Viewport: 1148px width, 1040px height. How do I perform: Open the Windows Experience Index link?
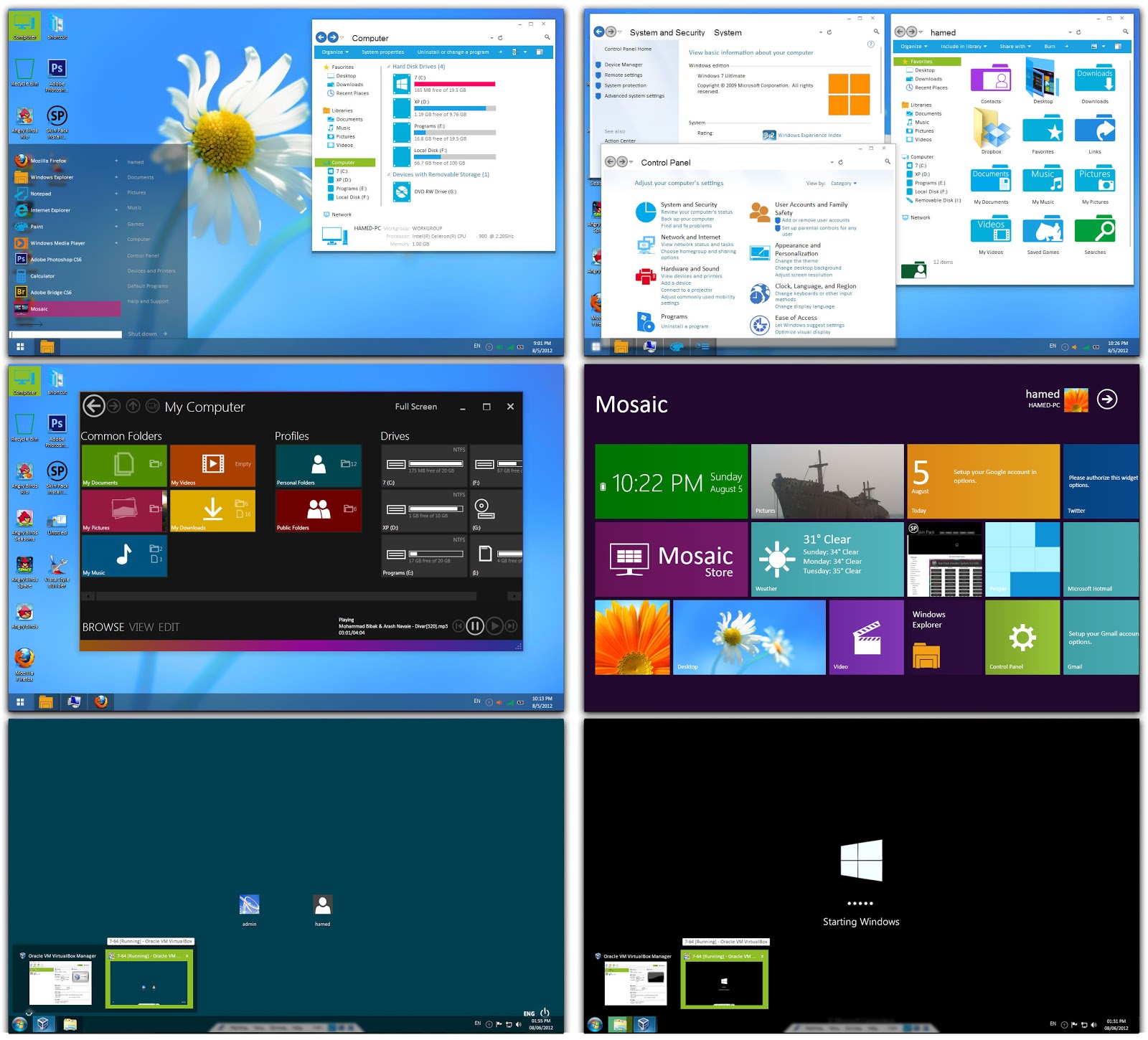click(809, 135)
